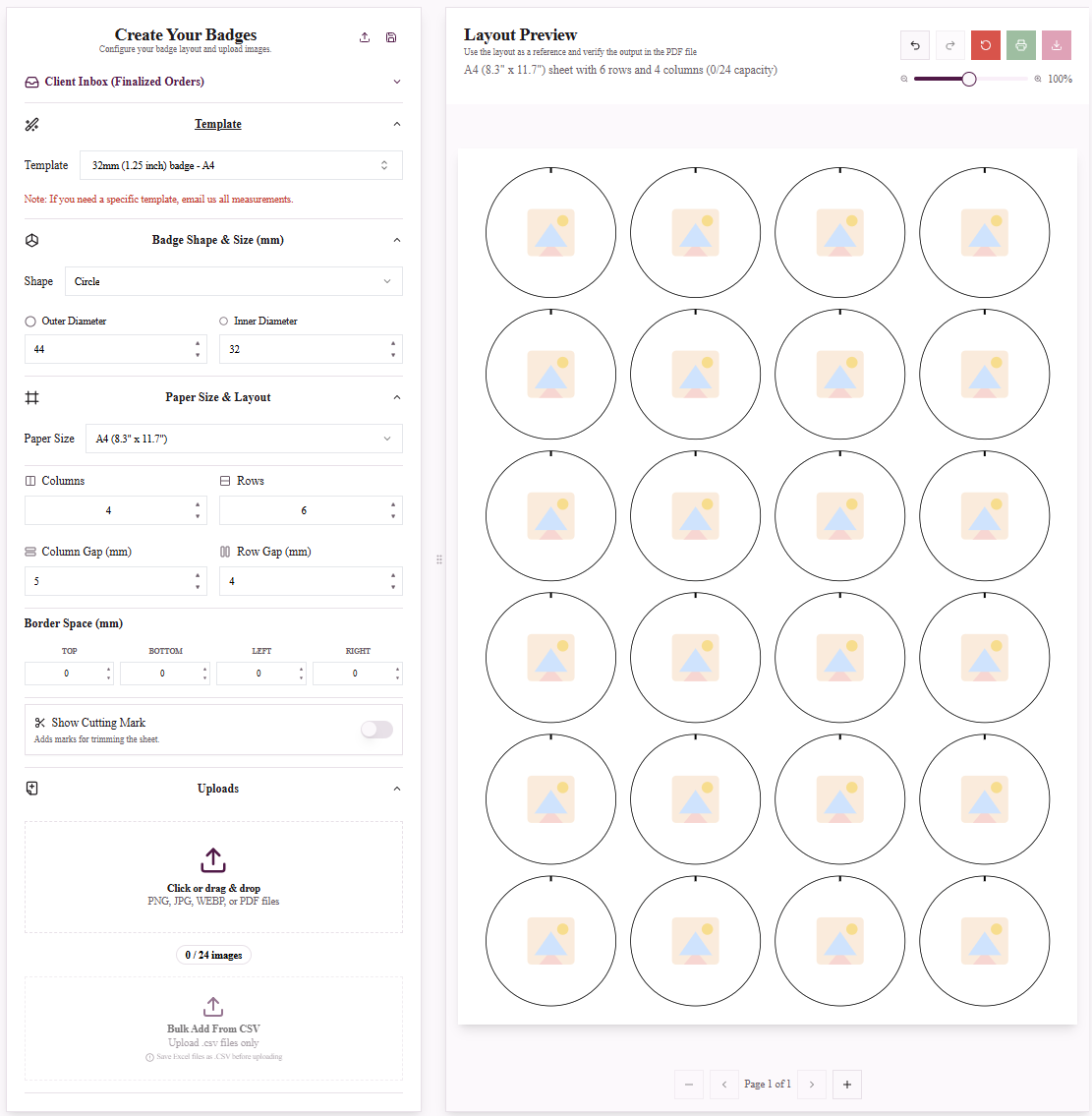Click the upload icon beside Create Your Badges
This screenshot has width=1092, height=1116.
click(365, 37)
